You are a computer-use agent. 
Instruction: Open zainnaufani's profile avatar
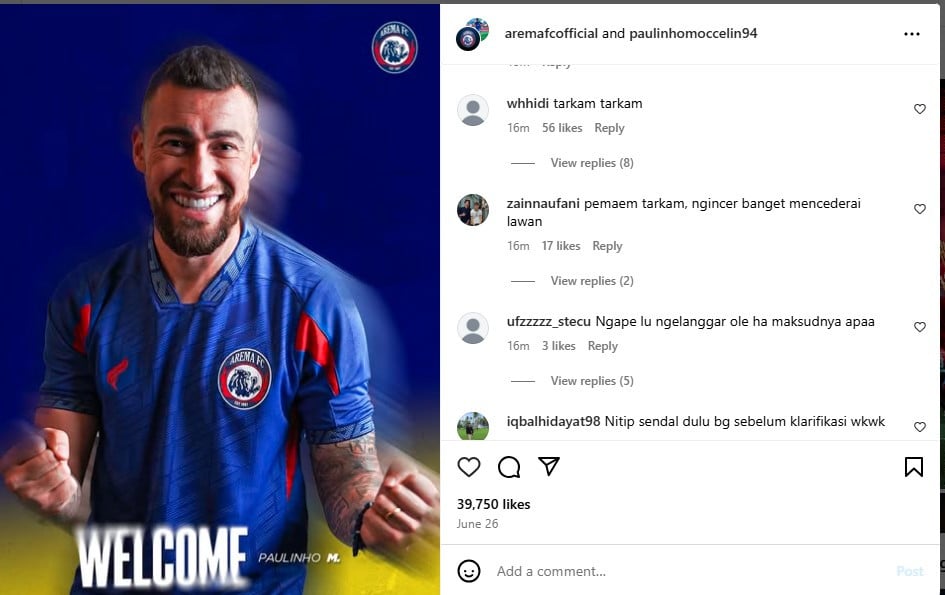click(473, 210)
